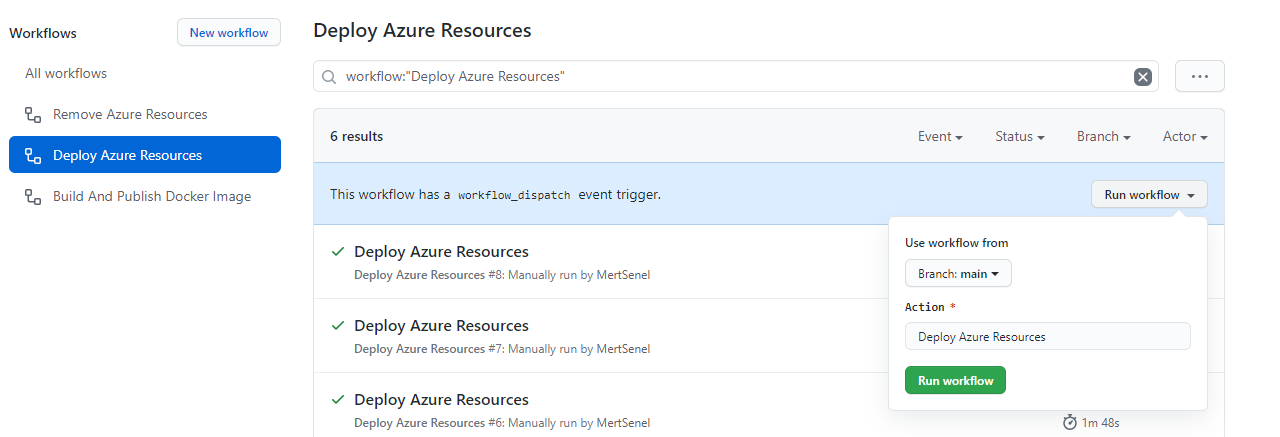Clear the workflow search filter

1142,77
